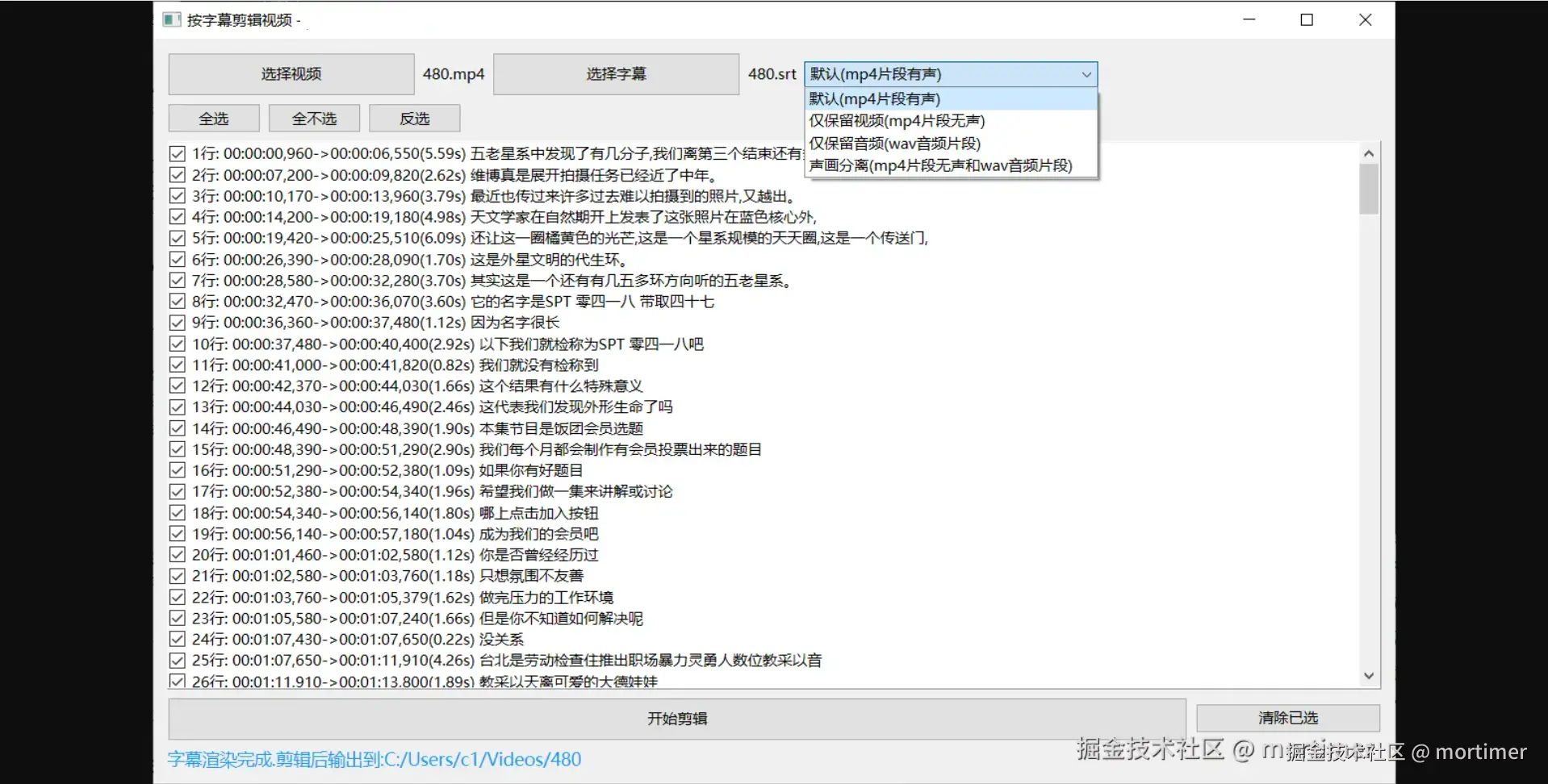
Task: Click the scrollbar down arrow
Action: pos(1368,675)
